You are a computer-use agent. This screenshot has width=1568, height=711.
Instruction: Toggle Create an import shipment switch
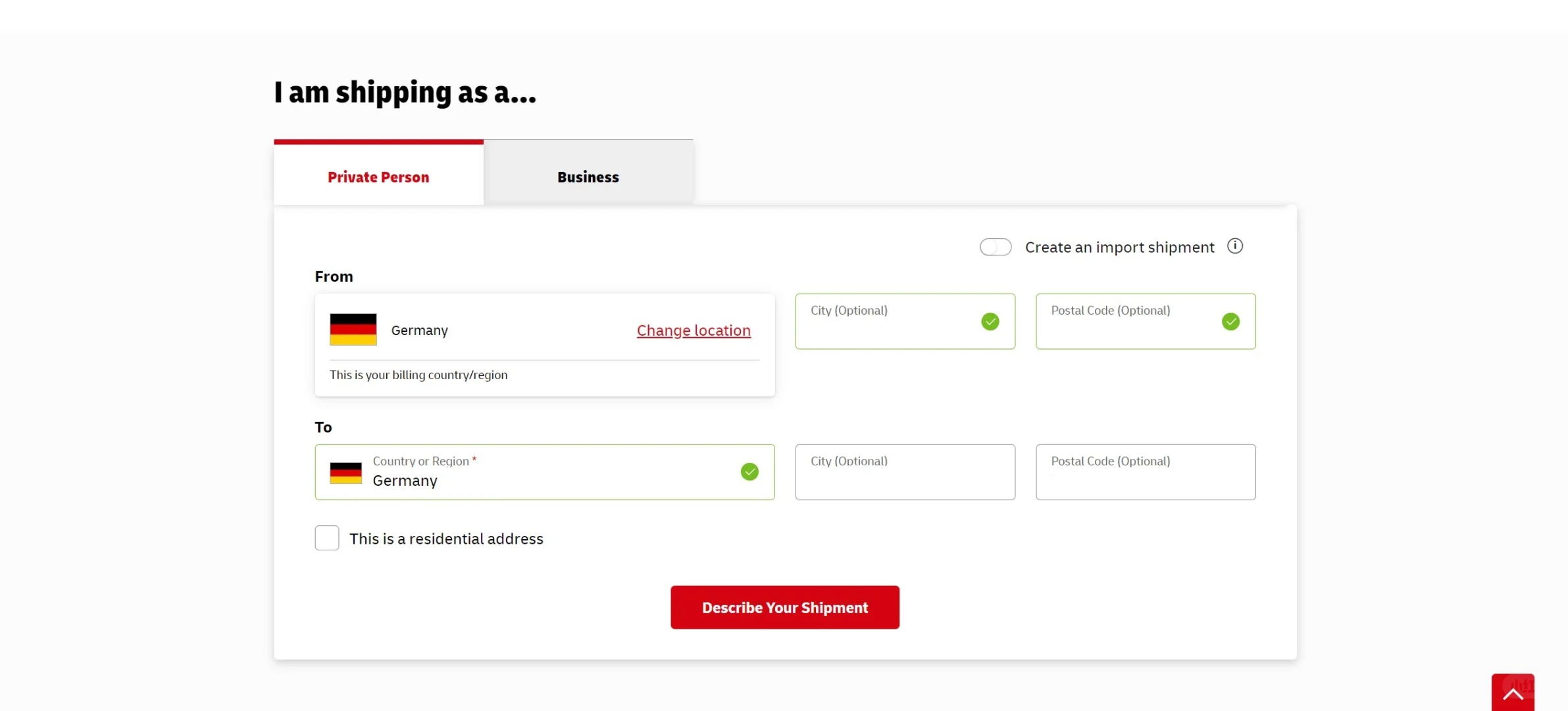[995, 248]
